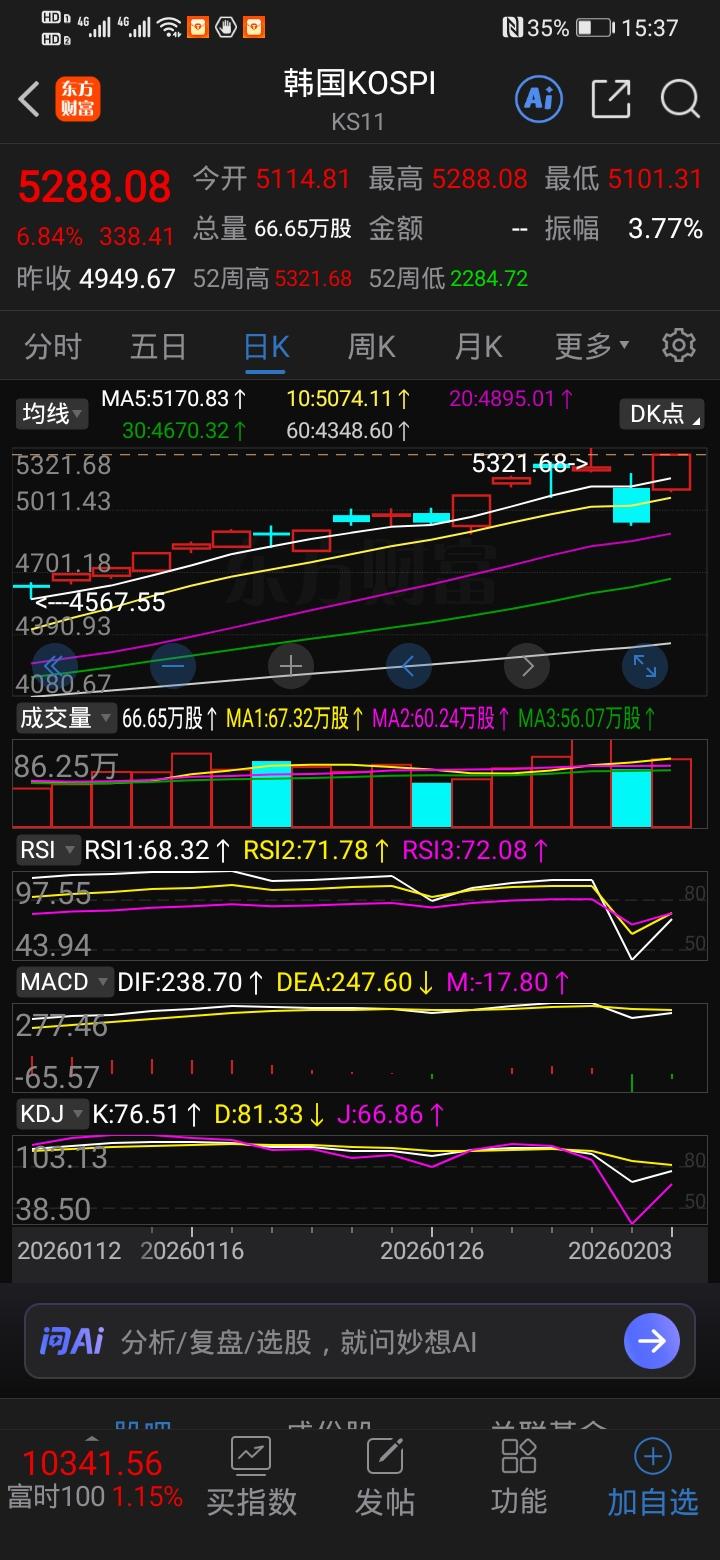Viewport: 720px width, 1560px height.
Task: Toggle the DK点 selector
Action: (x=662, y=413)
